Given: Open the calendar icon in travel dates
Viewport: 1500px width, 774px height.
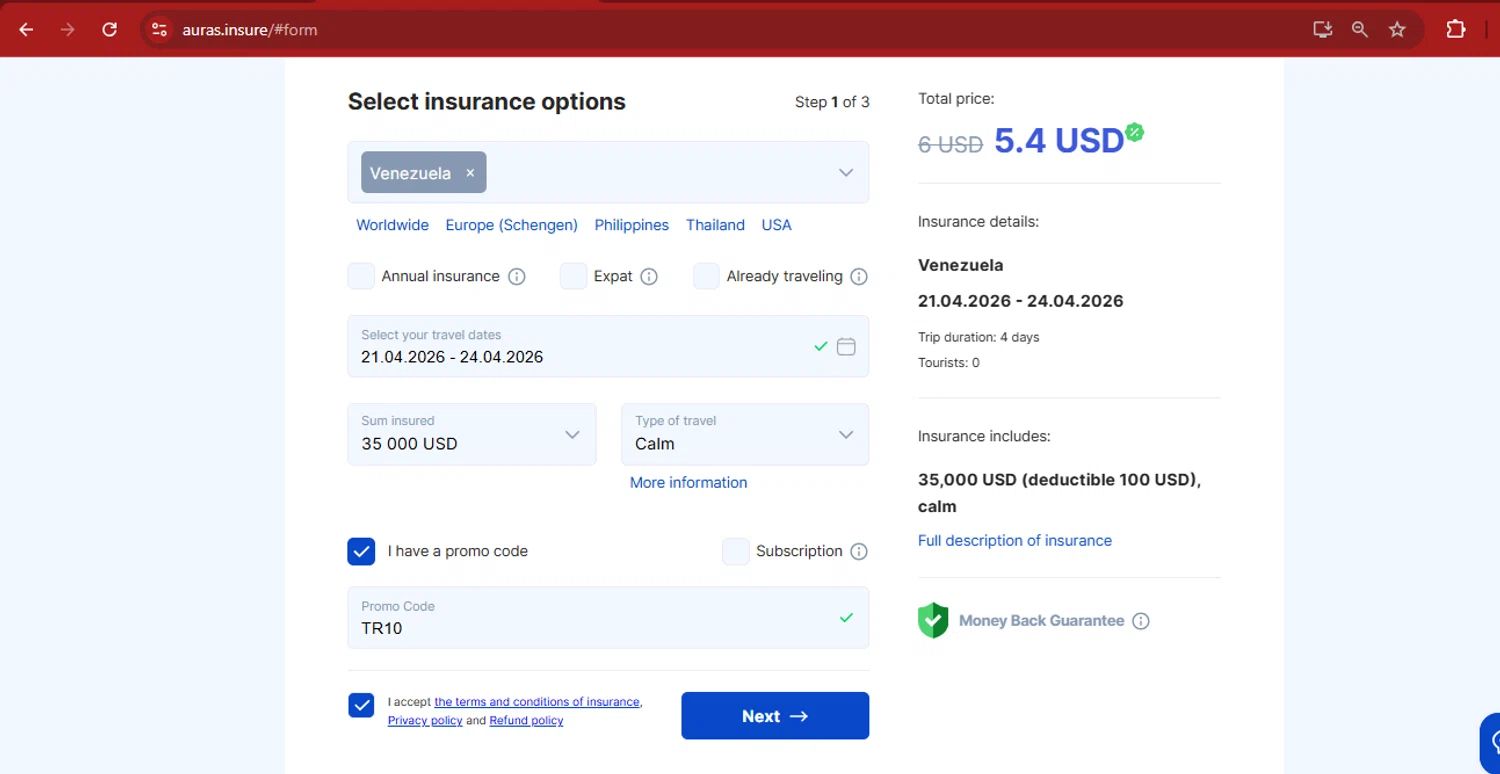Looking at the screenshot, I should point(846,346).
